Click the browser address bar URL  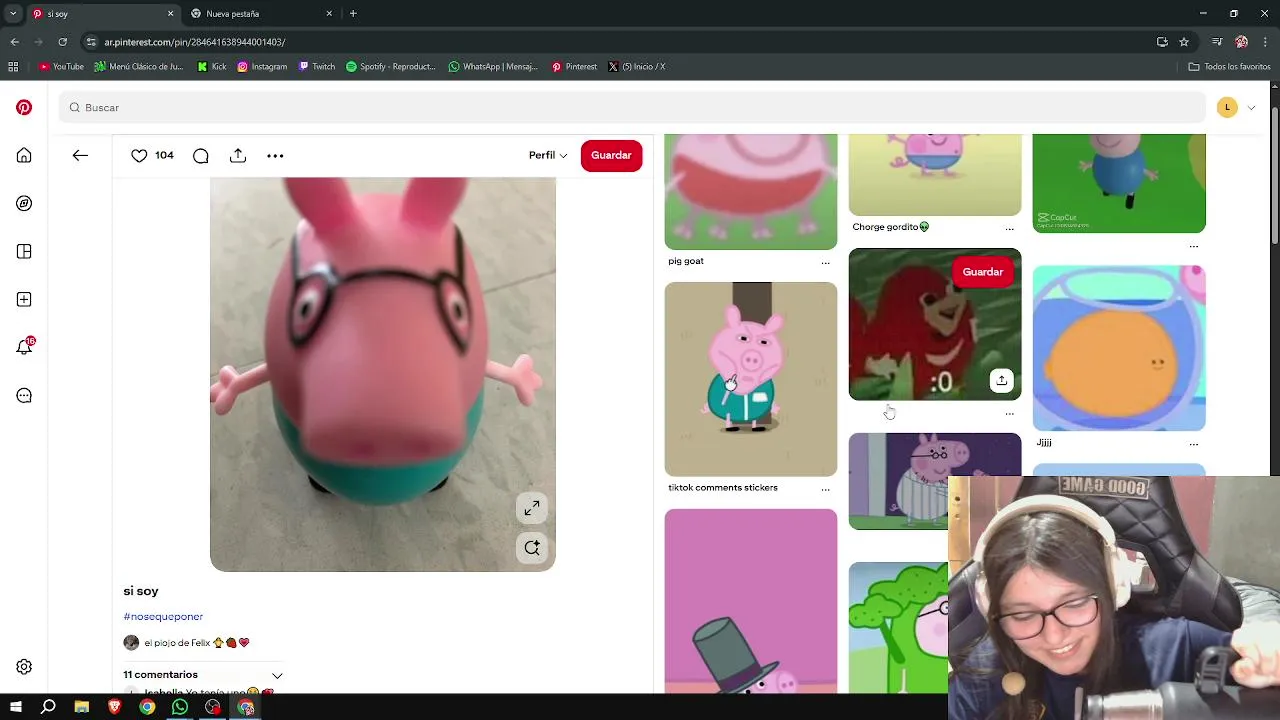(x=195, y=42)
